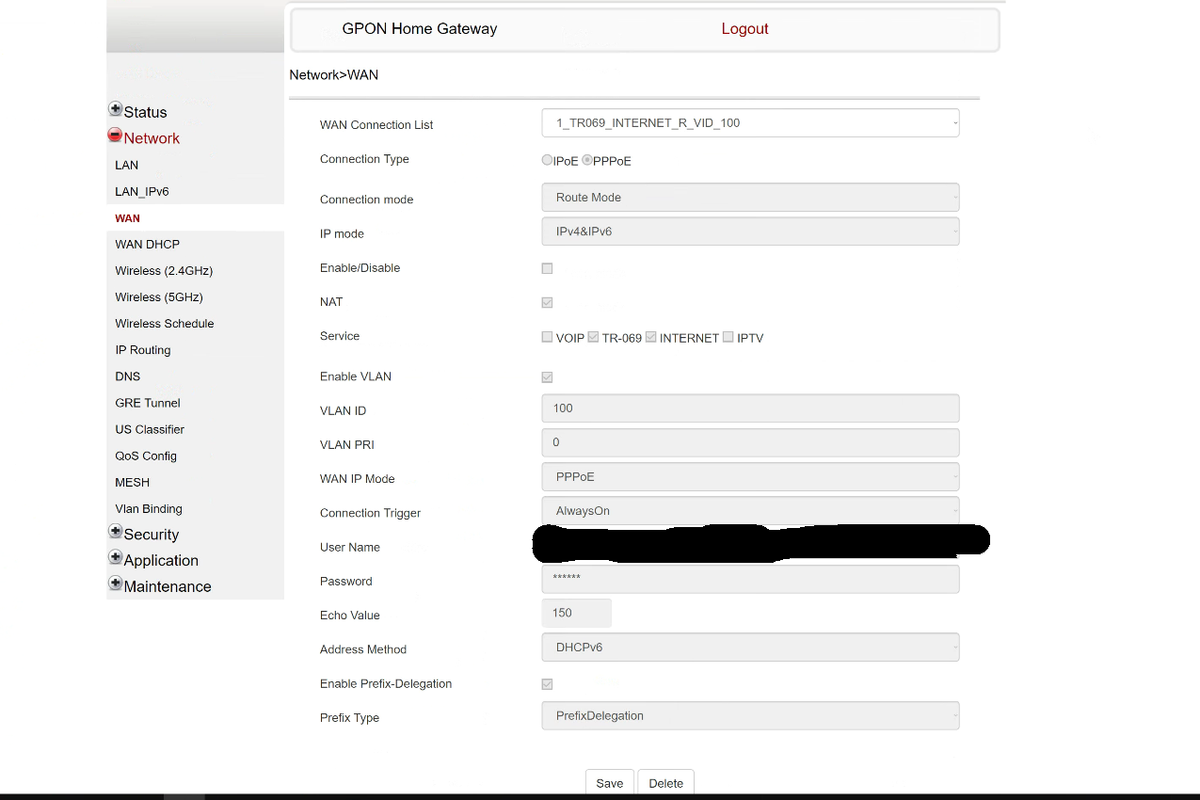Select the IPoE connection type
This screenshot has width=1200, height=800.
point(547,160)
